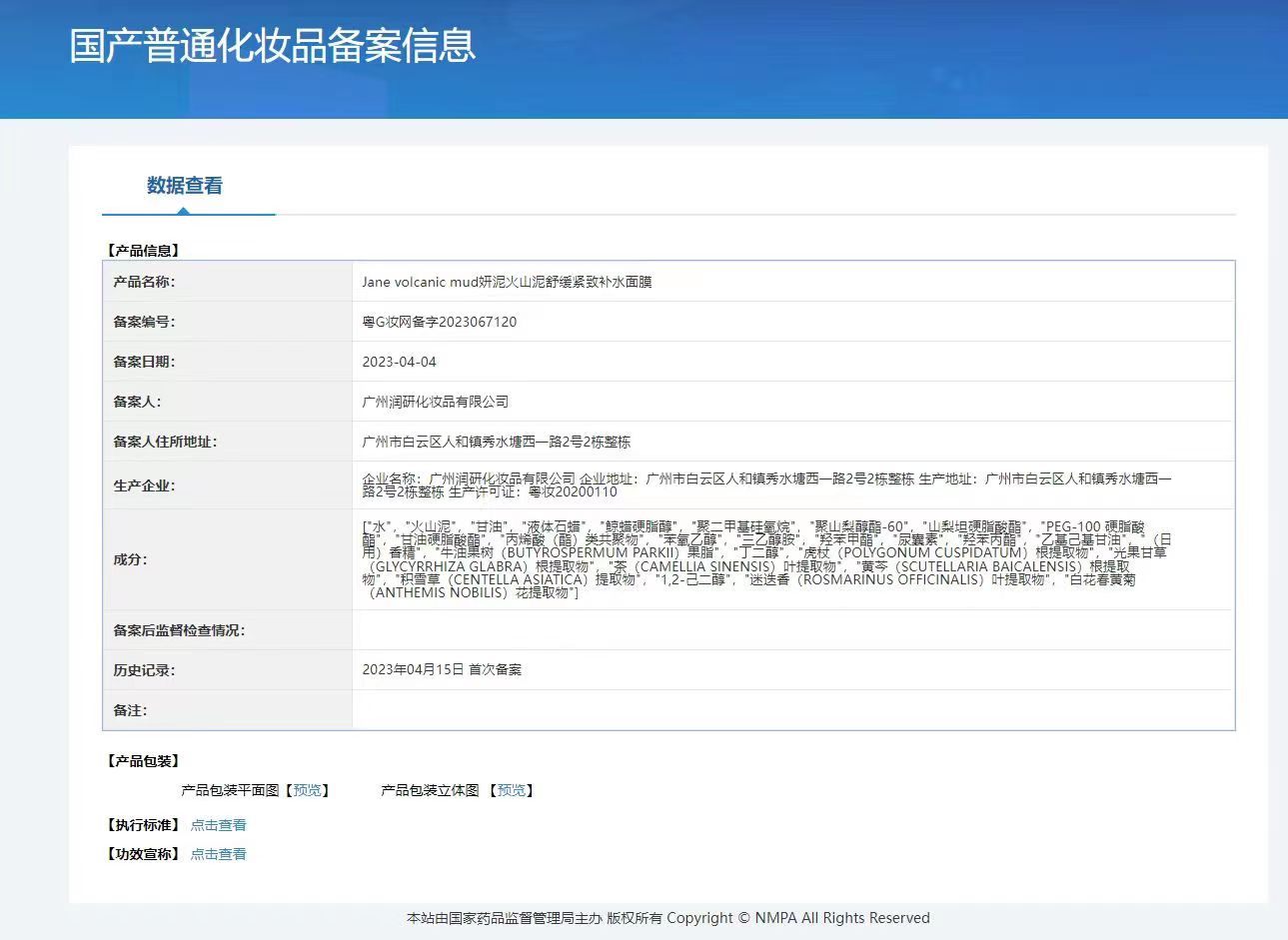The width and height of the screenshot is (1288, 940).
Task: Switch to the 数据查看 tab
Action: pos(185,186)
